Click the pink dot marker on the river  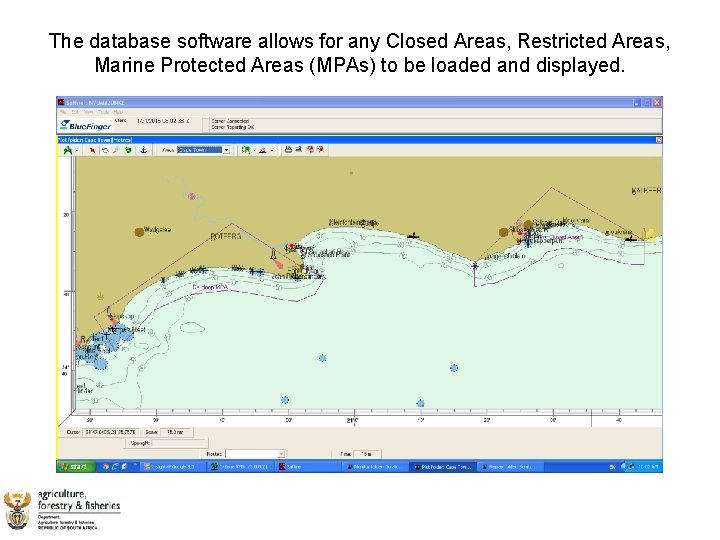[192, 197]
